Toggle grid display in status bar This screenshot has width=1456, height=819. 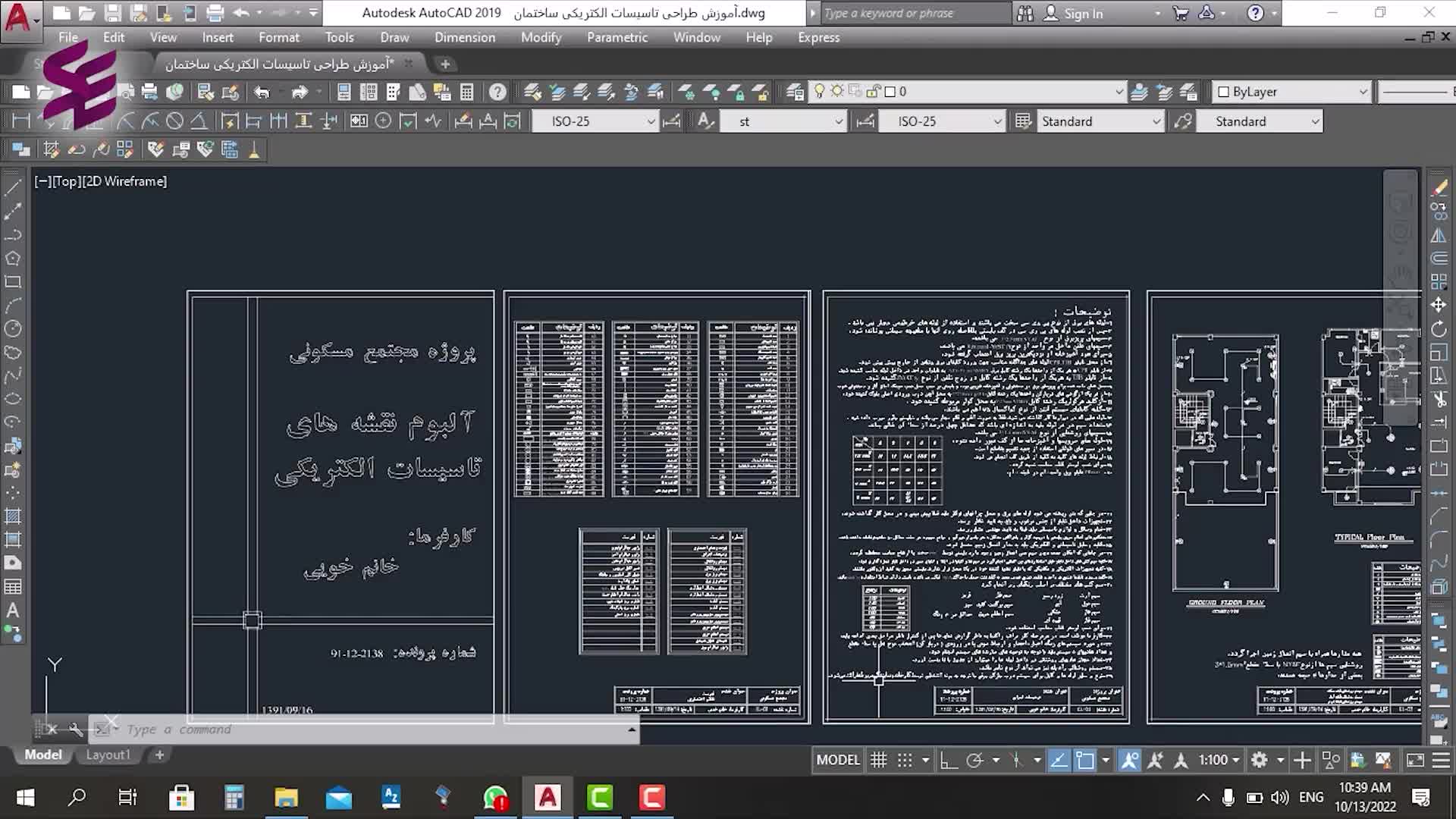[878, 760]
